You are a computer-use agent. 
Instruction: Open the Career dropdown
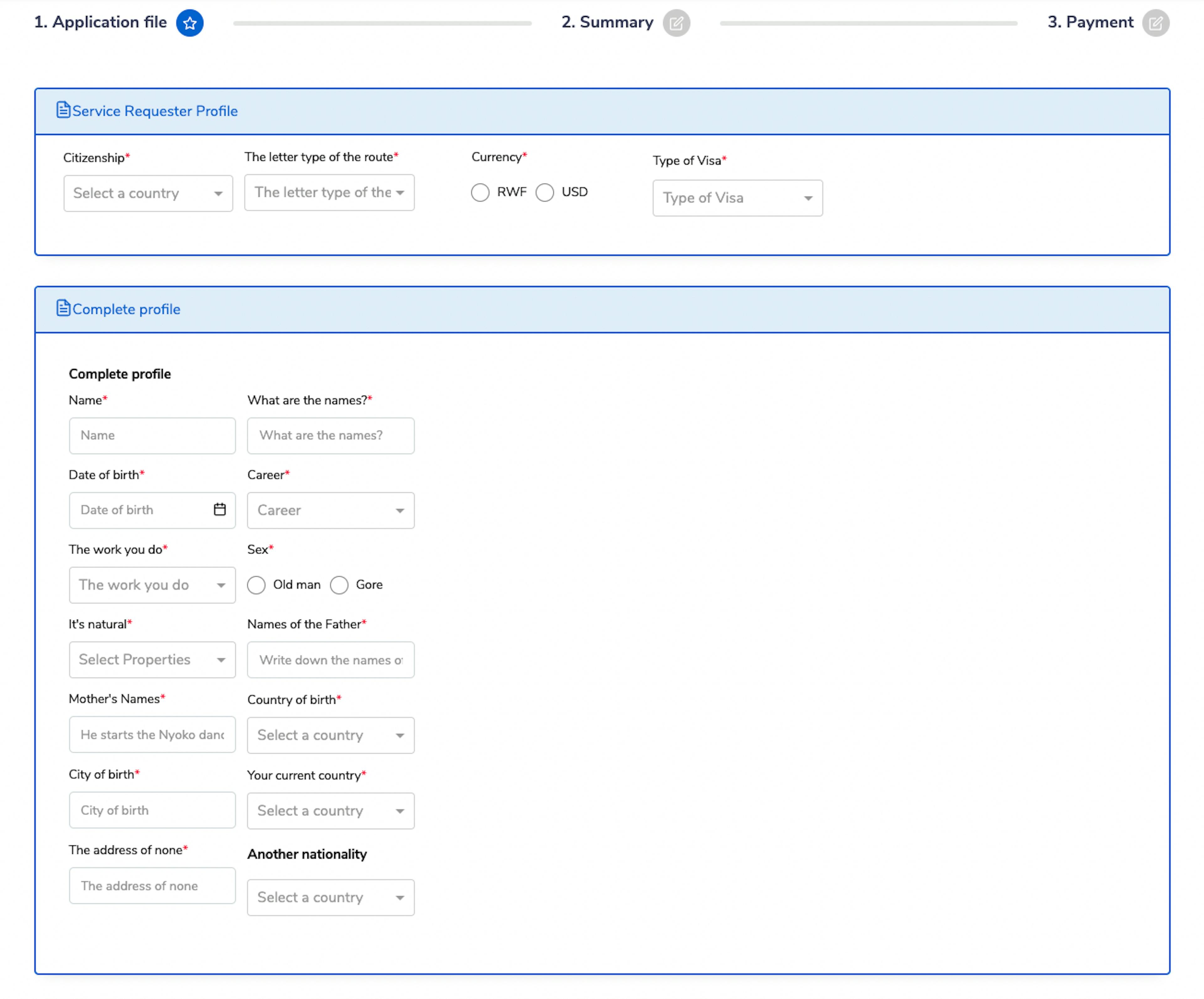point(331,511)
